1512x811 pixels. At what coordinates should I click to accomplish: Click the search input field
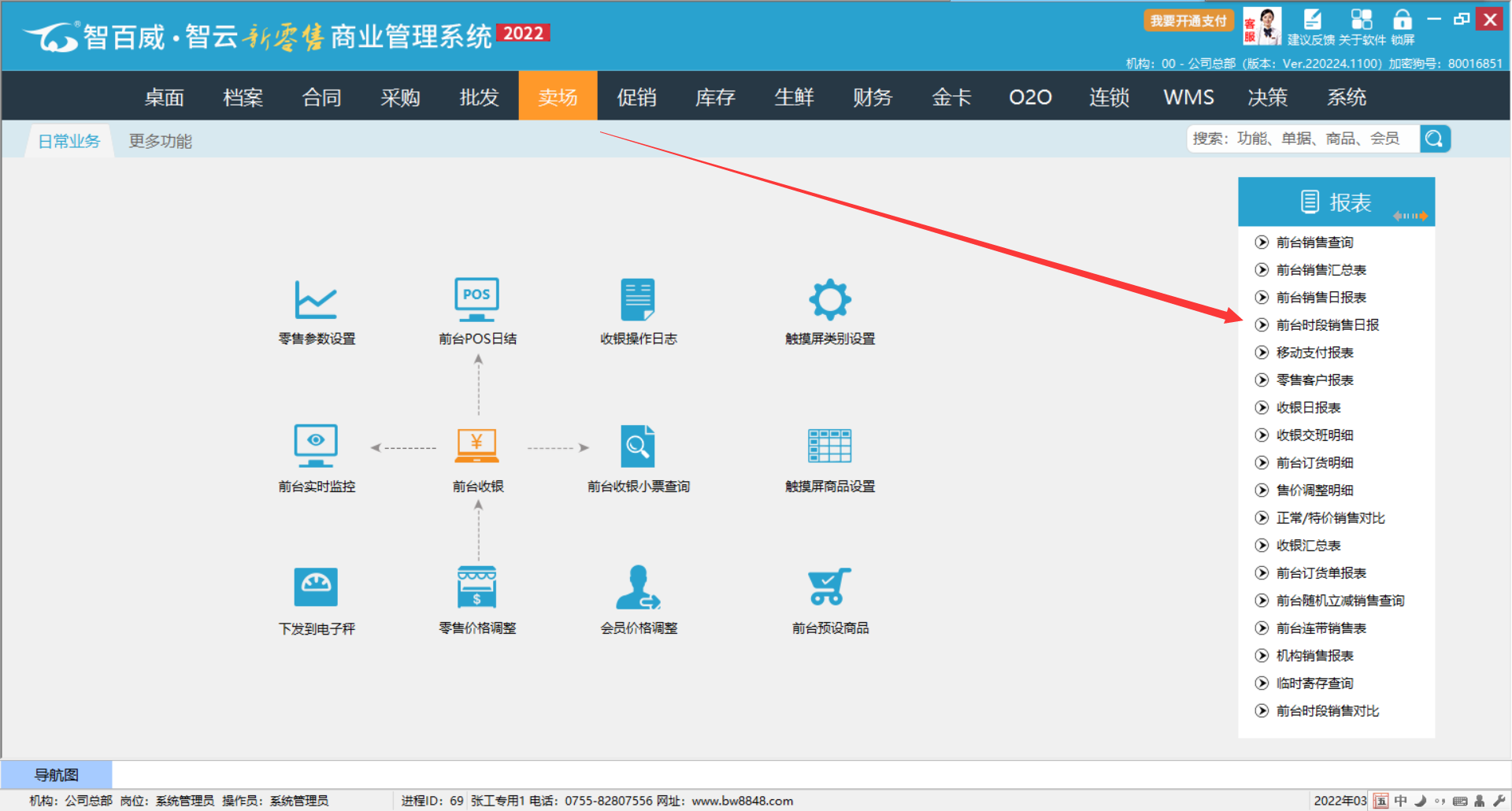(x=1303, y=139)
